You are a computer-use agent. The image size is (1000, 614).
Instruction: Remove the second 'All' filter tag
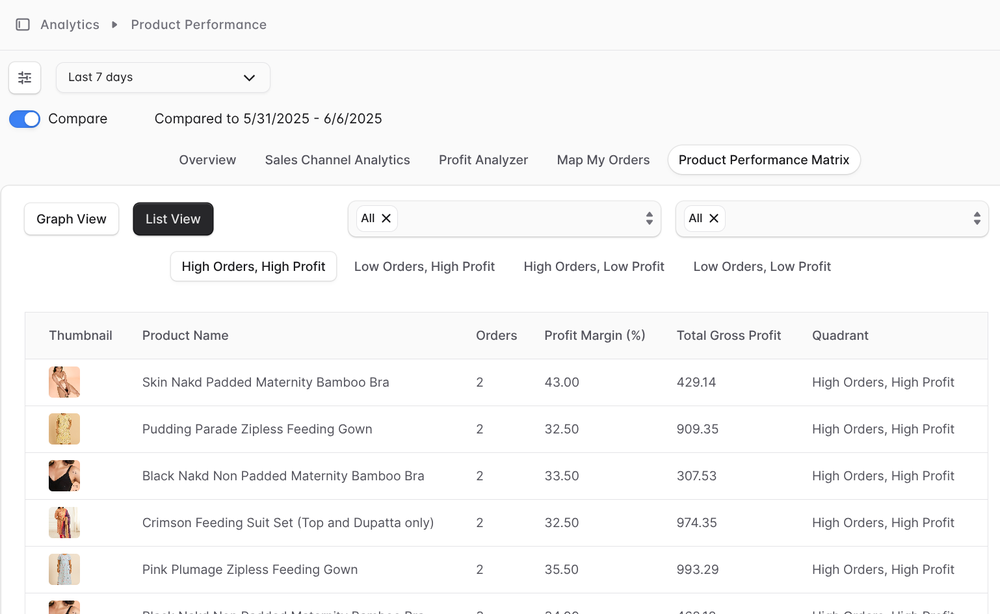[x=714, y=219]
